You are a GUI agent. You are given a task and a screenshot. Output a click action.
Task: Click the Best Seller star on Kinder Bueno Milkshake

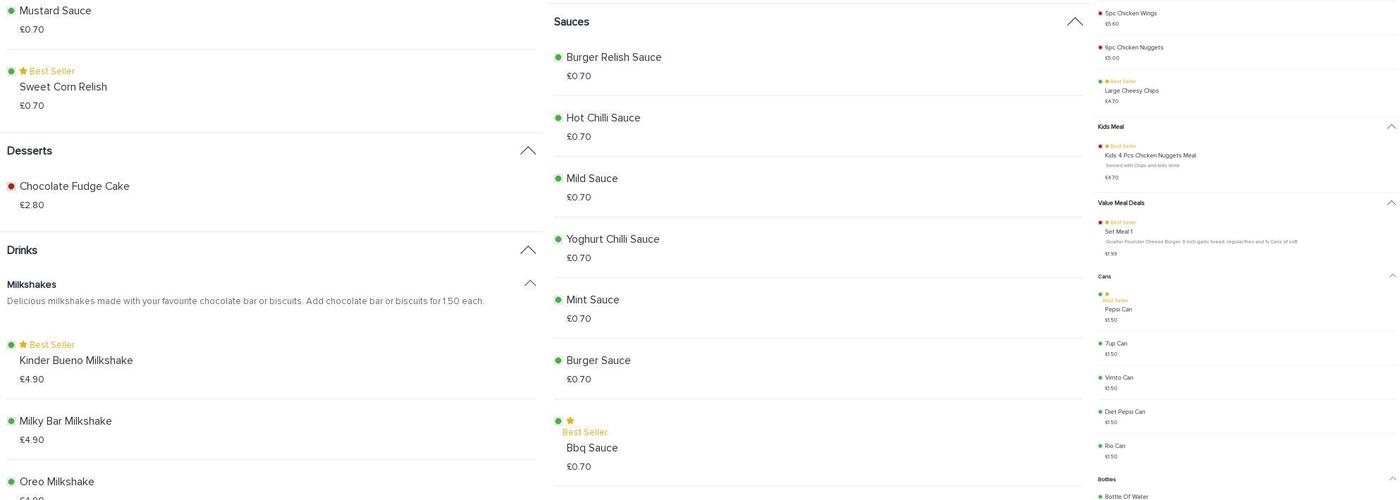[x=23, y=345]
